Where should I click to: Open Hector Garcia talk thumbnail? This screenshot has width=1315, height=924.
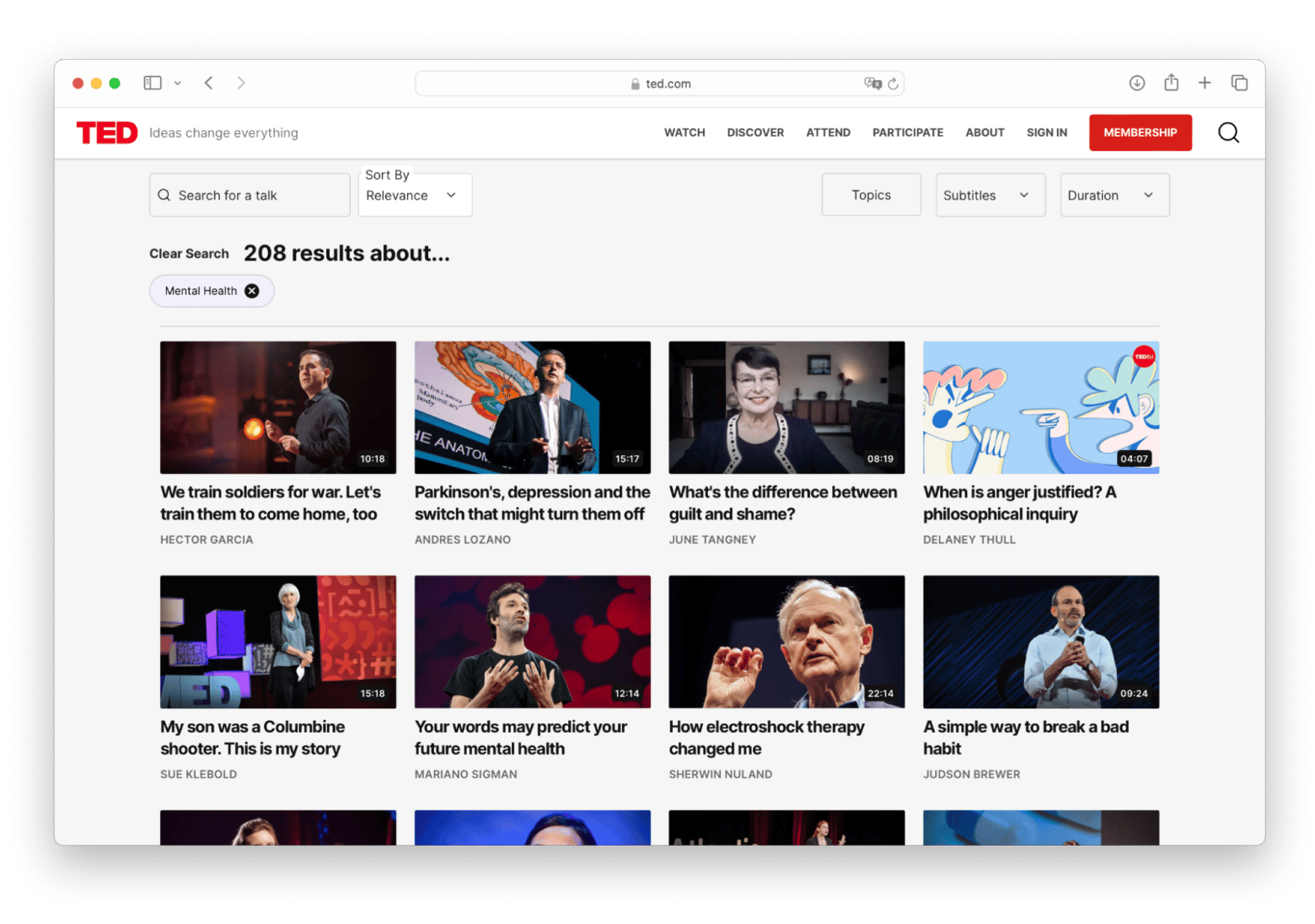click(x=278, y=407)
